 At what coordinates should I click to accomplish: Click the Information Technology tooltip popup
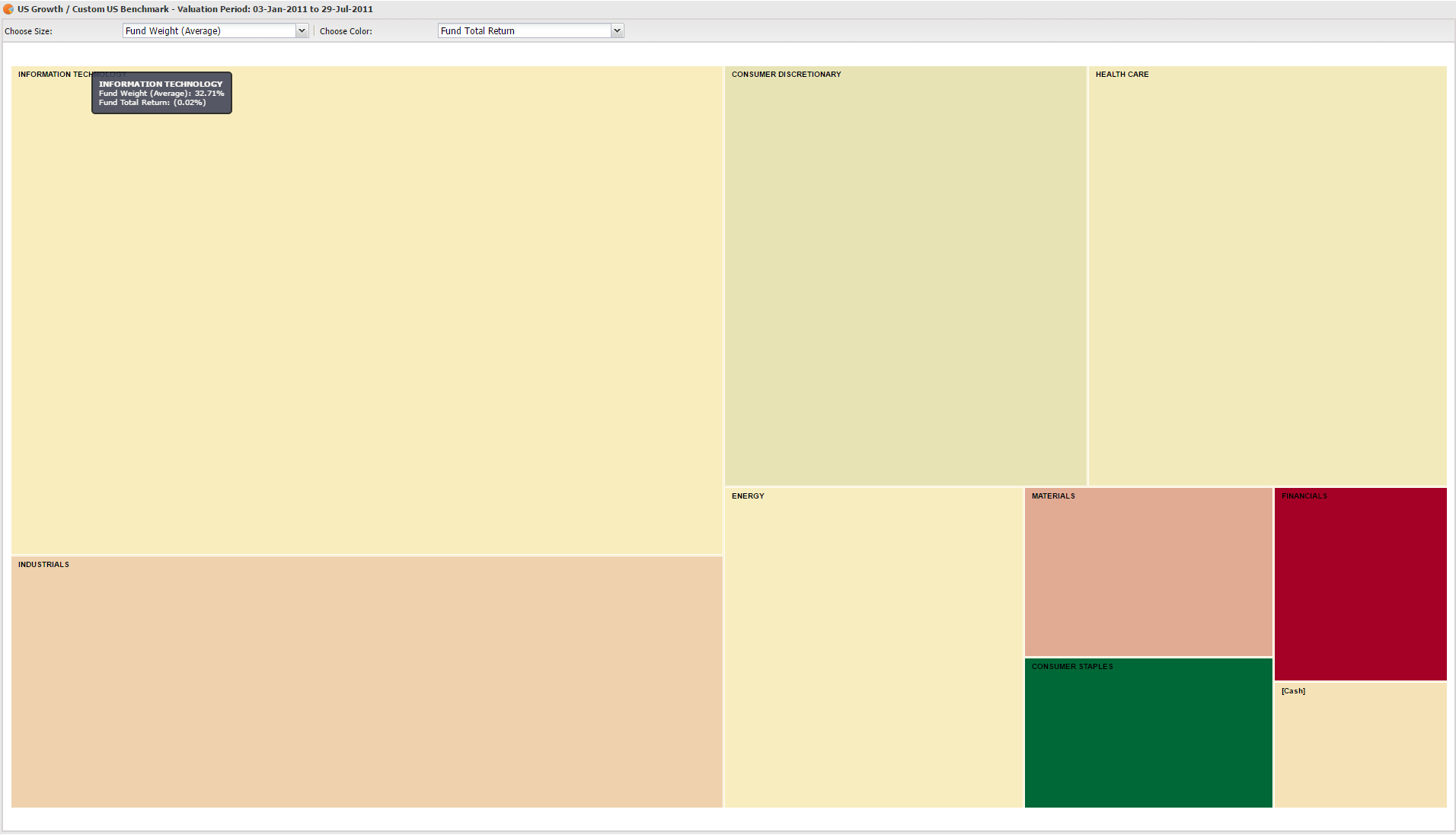coord(161,93)
